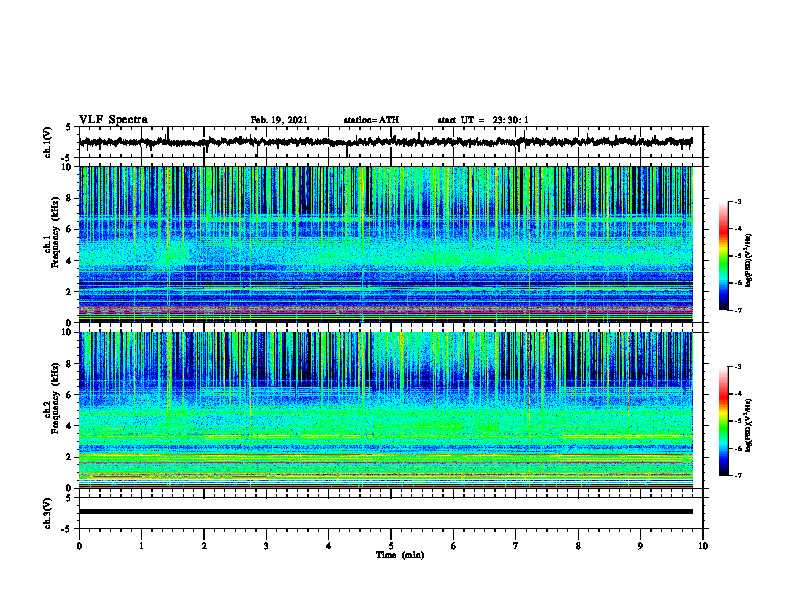Click the ch.2 spectrogram color scale bar
Screen dimensions: 792x612
[723, 421]
